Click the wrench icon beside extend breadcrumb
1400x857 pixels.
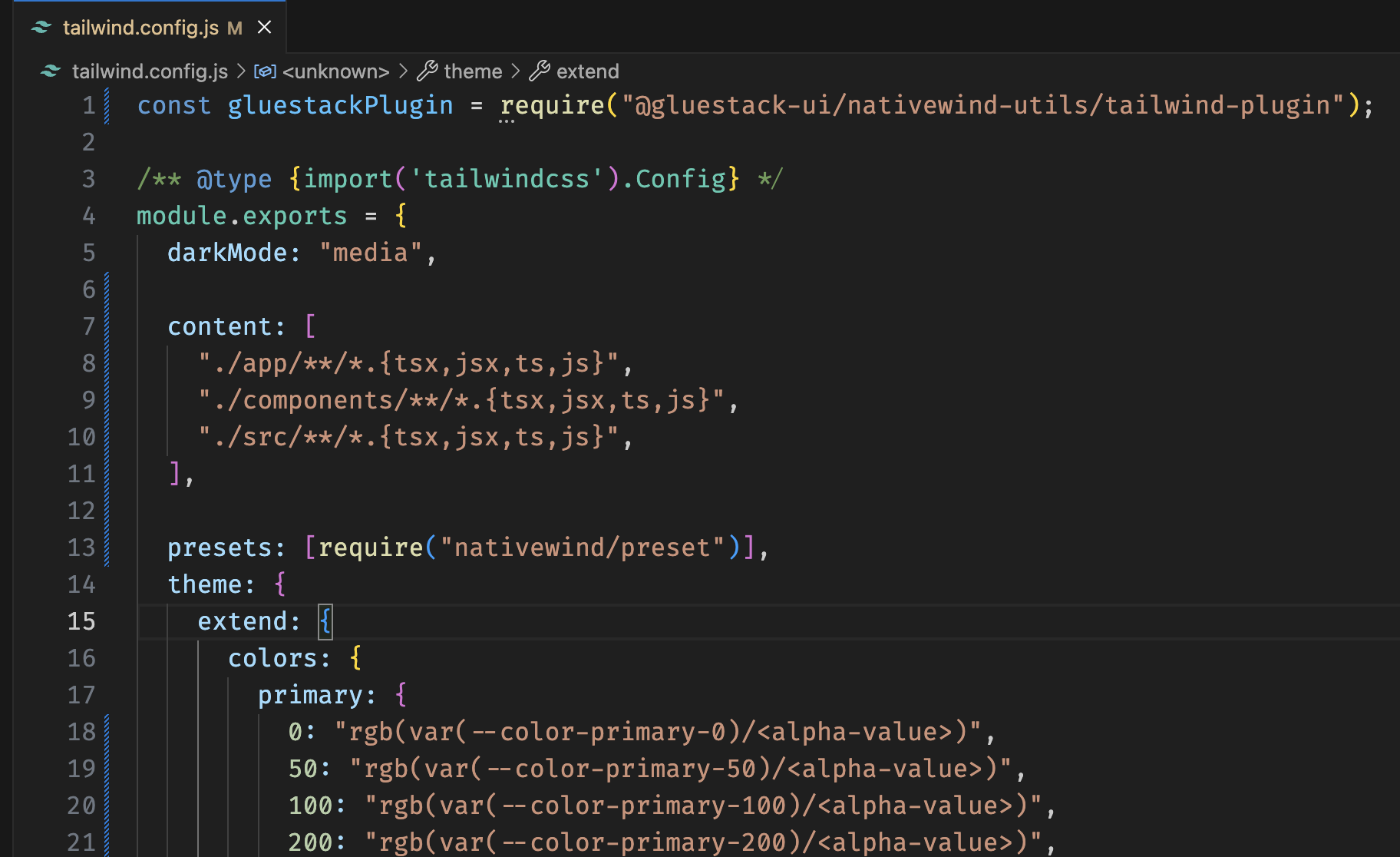pyautogui.click(x=540, y=71)
